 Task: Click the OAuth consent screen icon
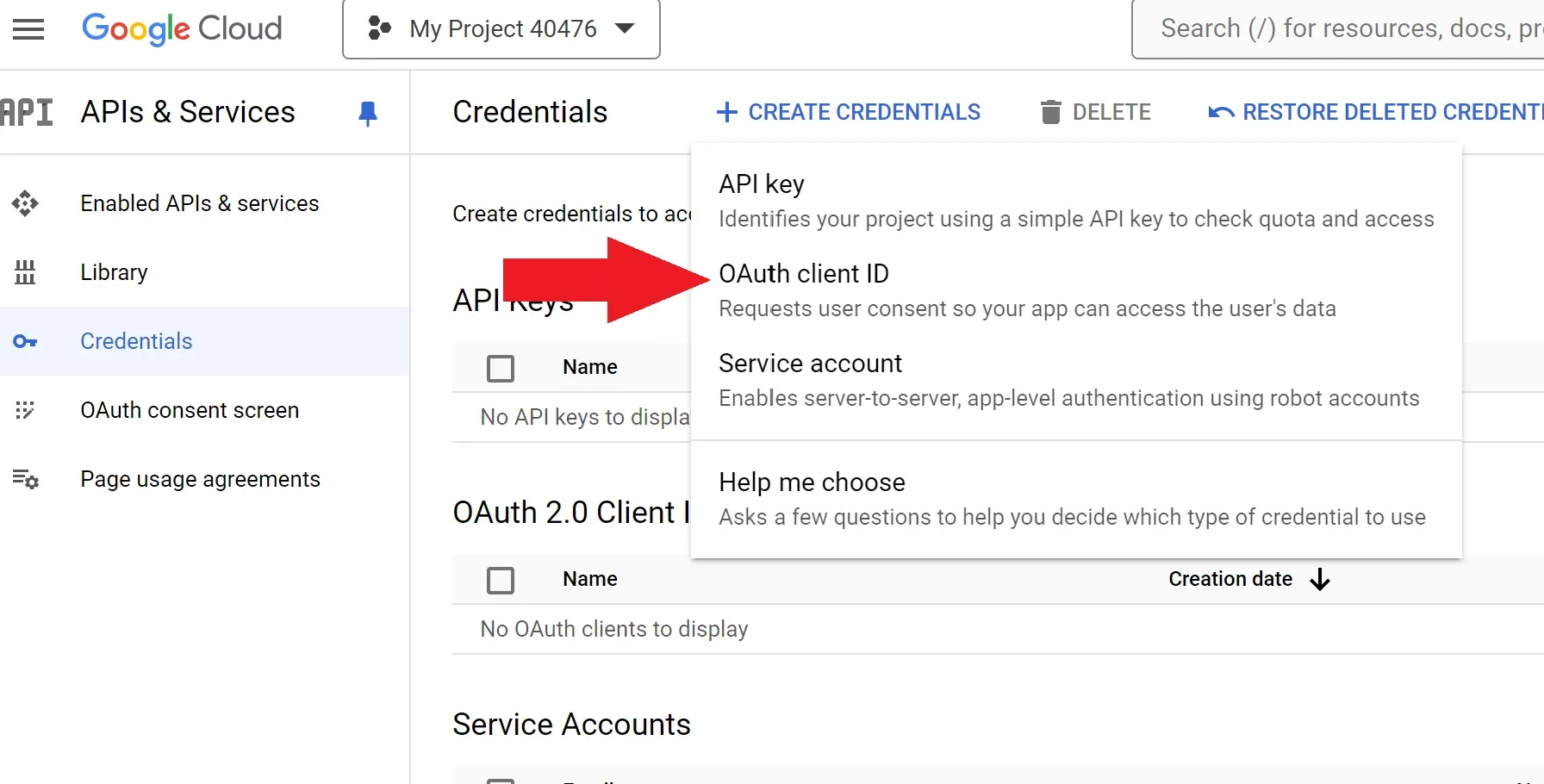[x=25, y=410]
